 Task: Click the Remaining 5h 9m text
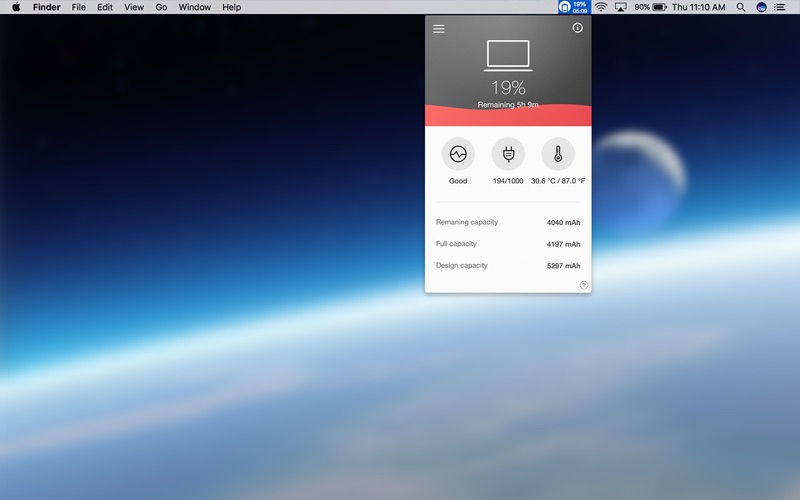pos(508,105)
